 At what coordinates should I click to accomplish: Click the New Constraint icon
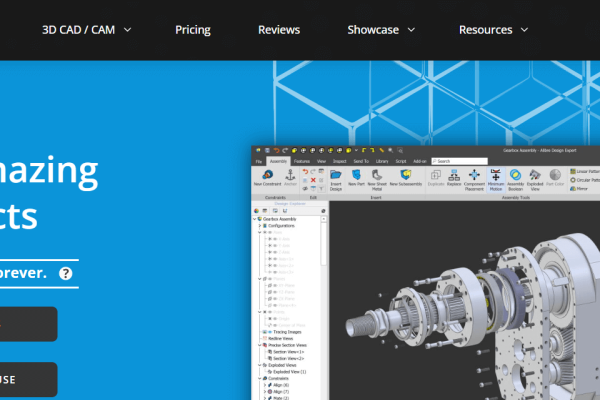click(x=265, y=177)
